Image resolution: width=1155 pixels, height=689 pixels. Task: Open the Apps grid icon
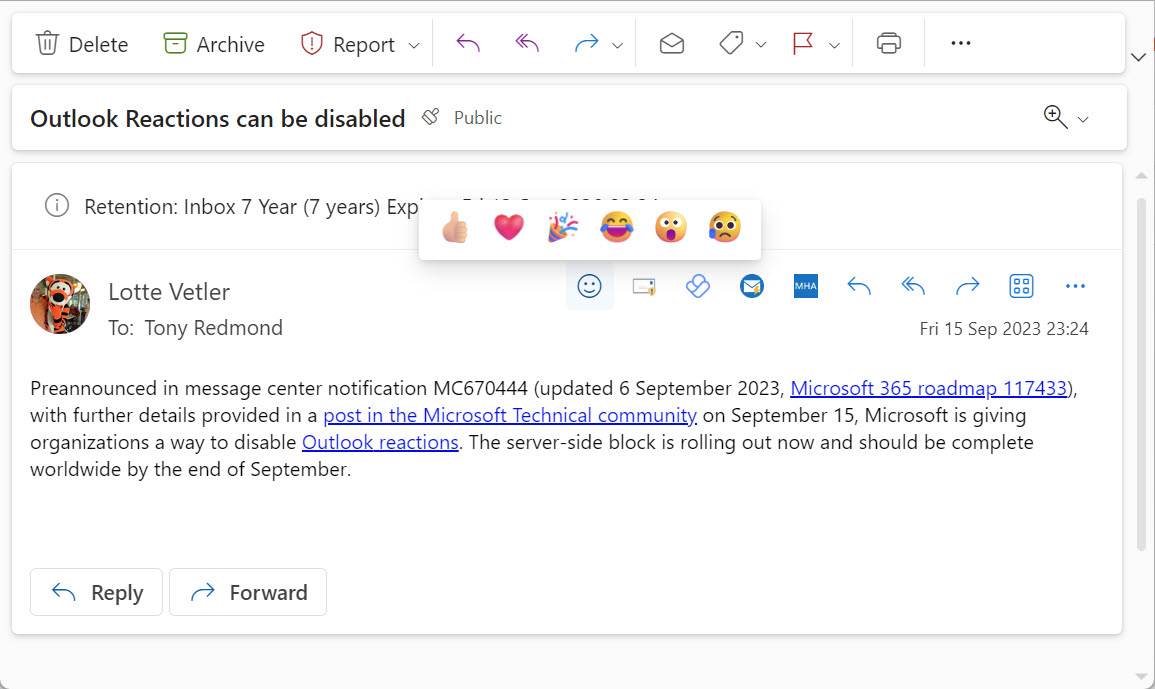click(1021, 286)
